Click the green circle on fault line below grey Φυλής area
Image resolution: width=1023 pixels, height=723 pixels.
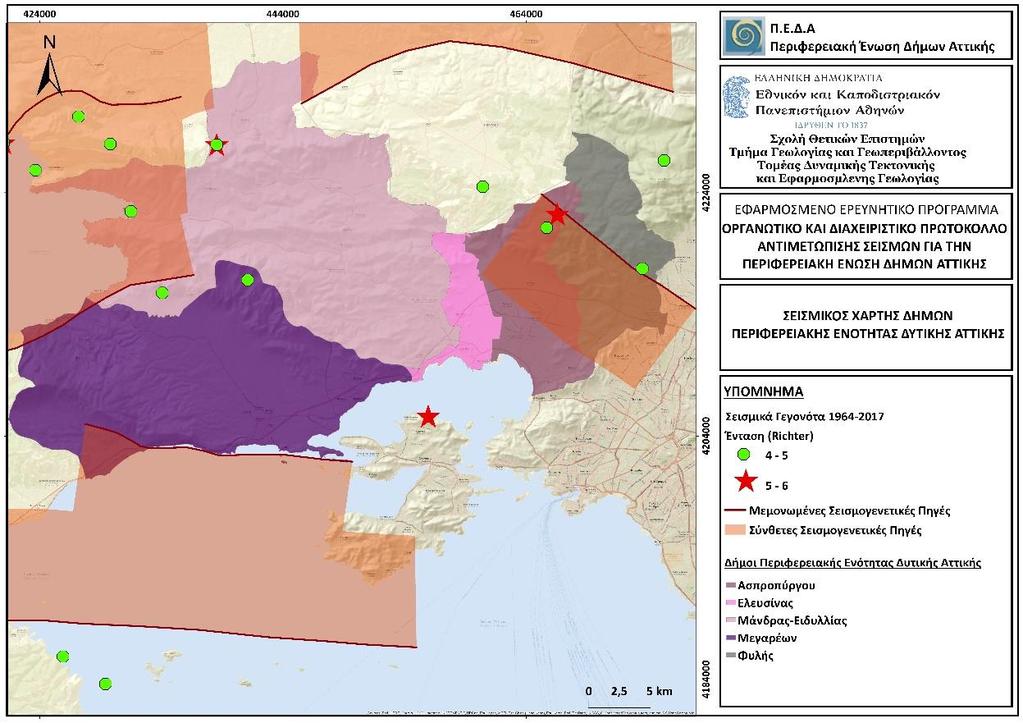pos(642,268)
